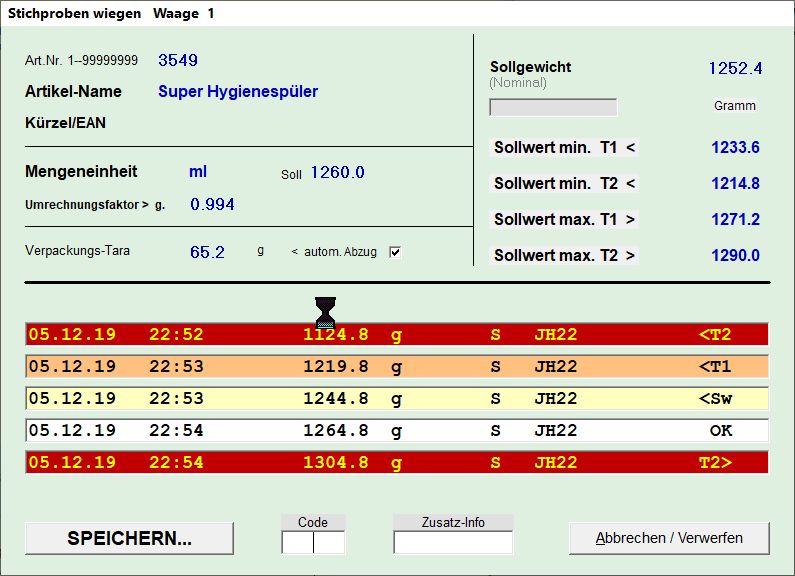Choose the white 1264.8 g OK row
This screenshot has width=795, height=576.
[x=397, y=431]
